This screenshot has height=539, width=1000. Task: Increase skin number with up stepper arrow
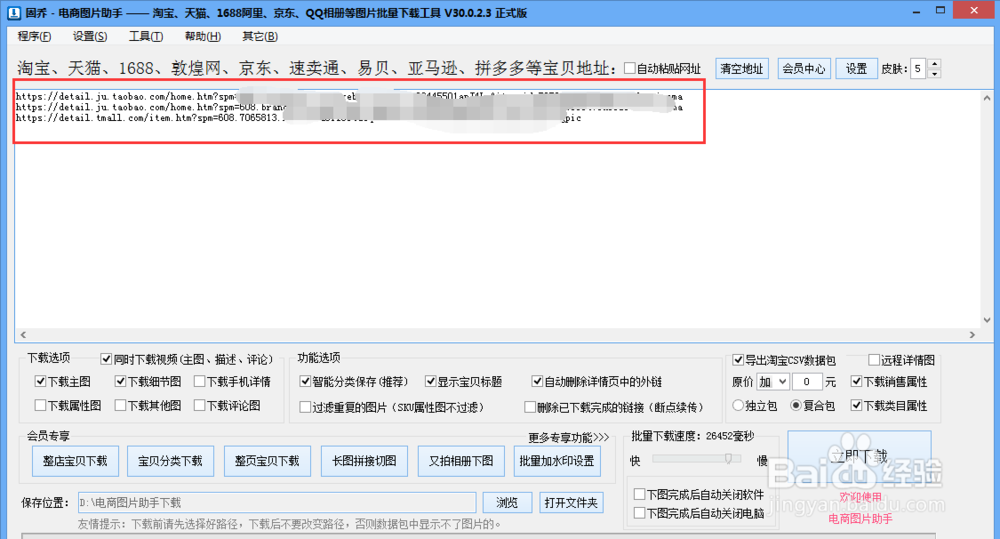[934, 64]
